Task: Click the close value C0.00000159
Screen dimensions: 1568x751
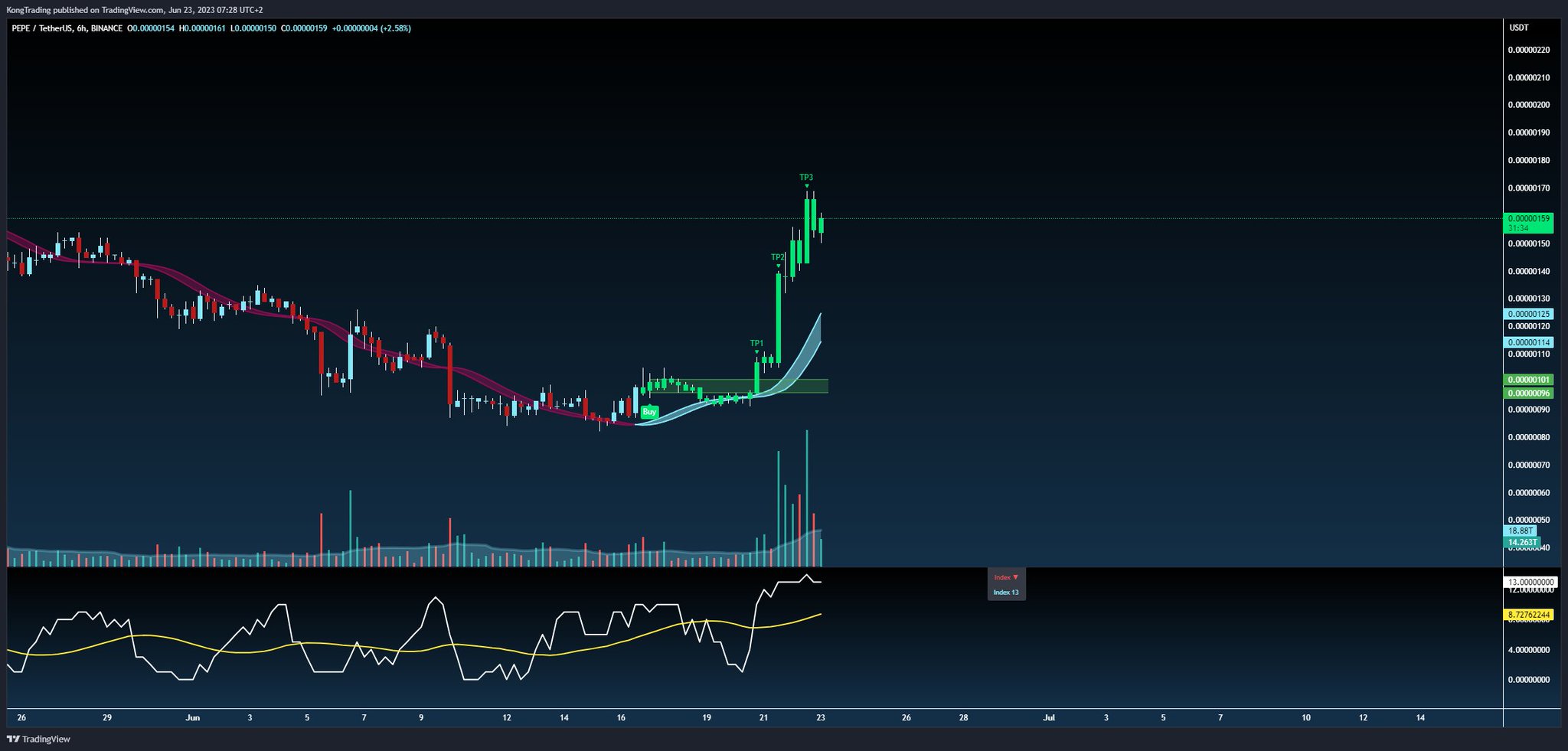Action: [304, 28]
